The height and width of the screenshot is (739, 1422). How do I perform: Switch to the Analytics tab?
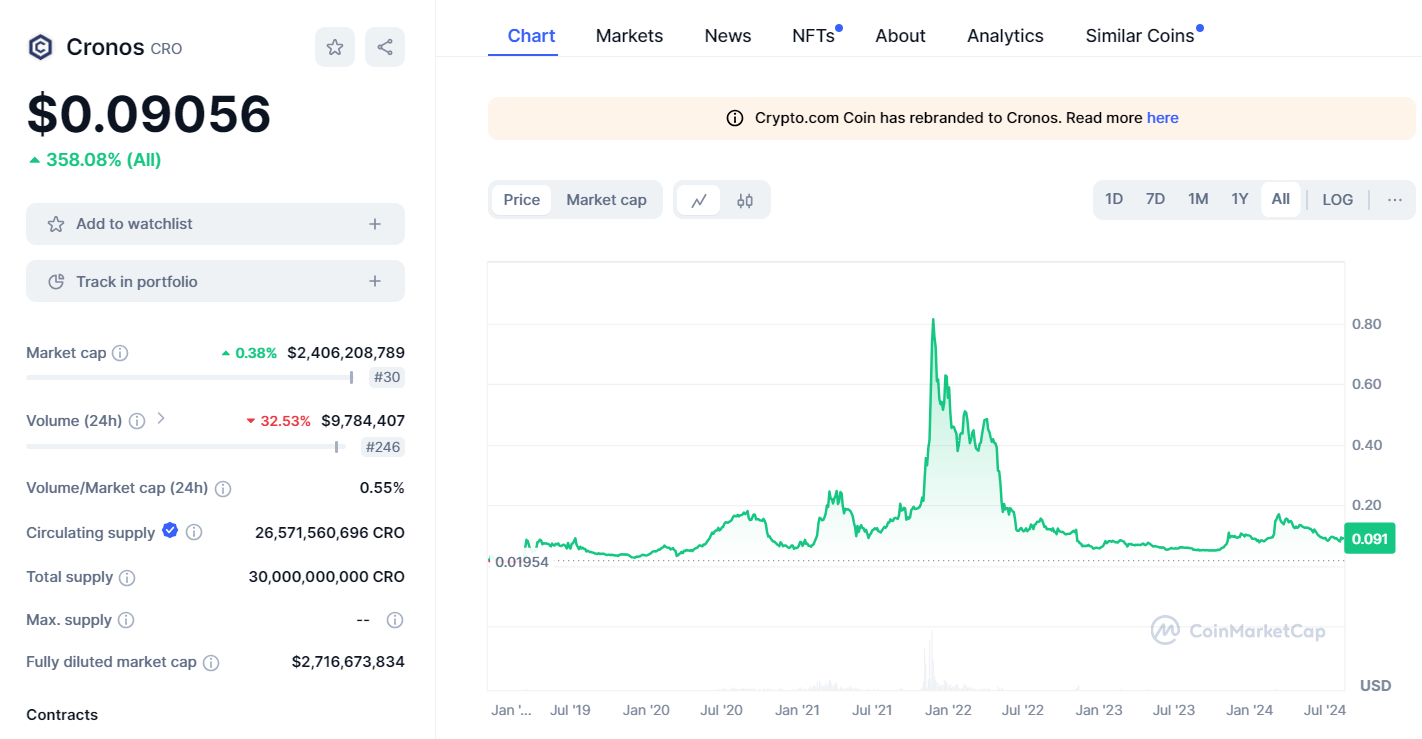(1006, 36)
